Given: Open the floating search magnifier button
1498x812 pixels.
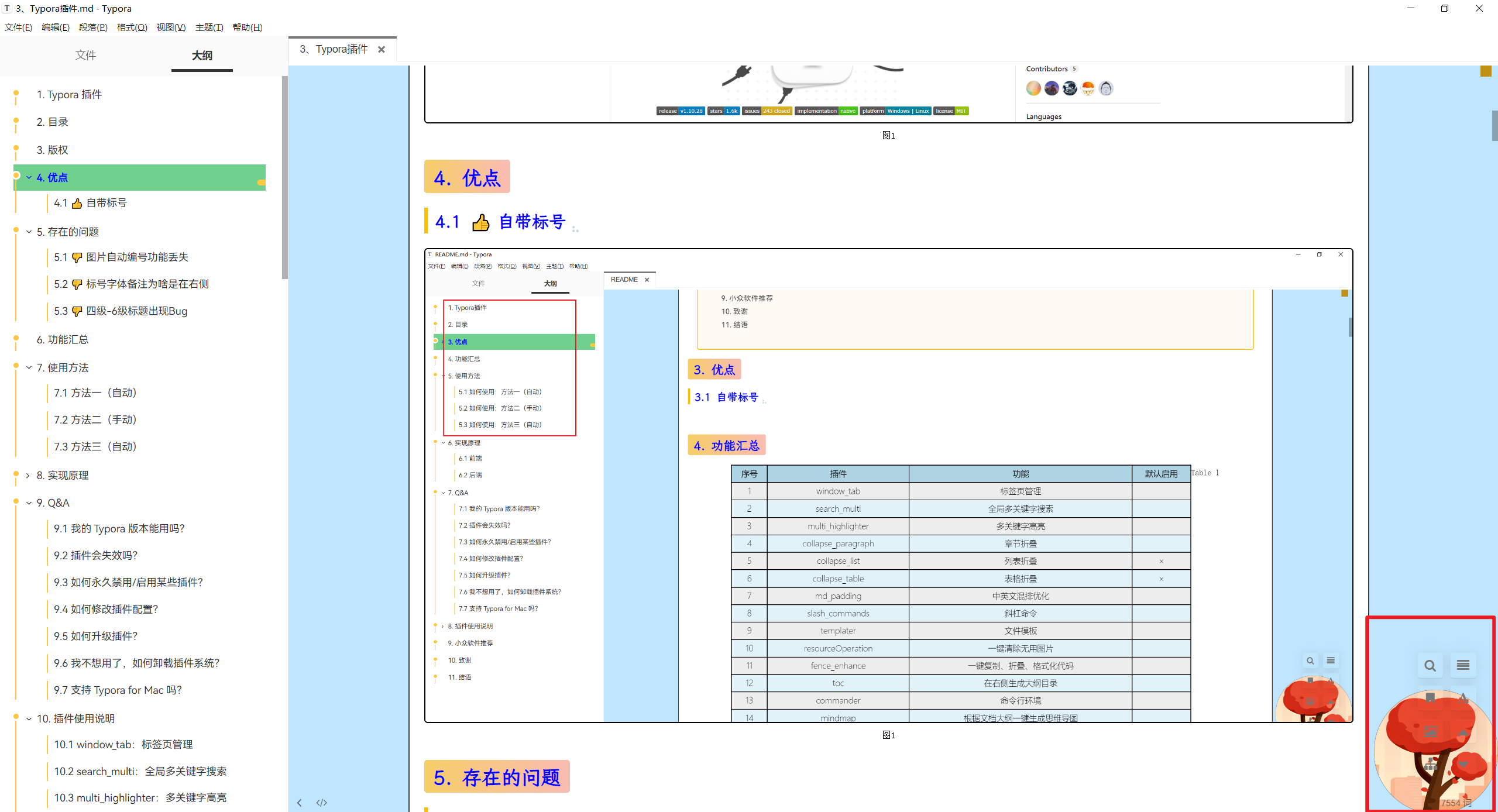Looking at the screenshot, I should [x=1430, y=665].
